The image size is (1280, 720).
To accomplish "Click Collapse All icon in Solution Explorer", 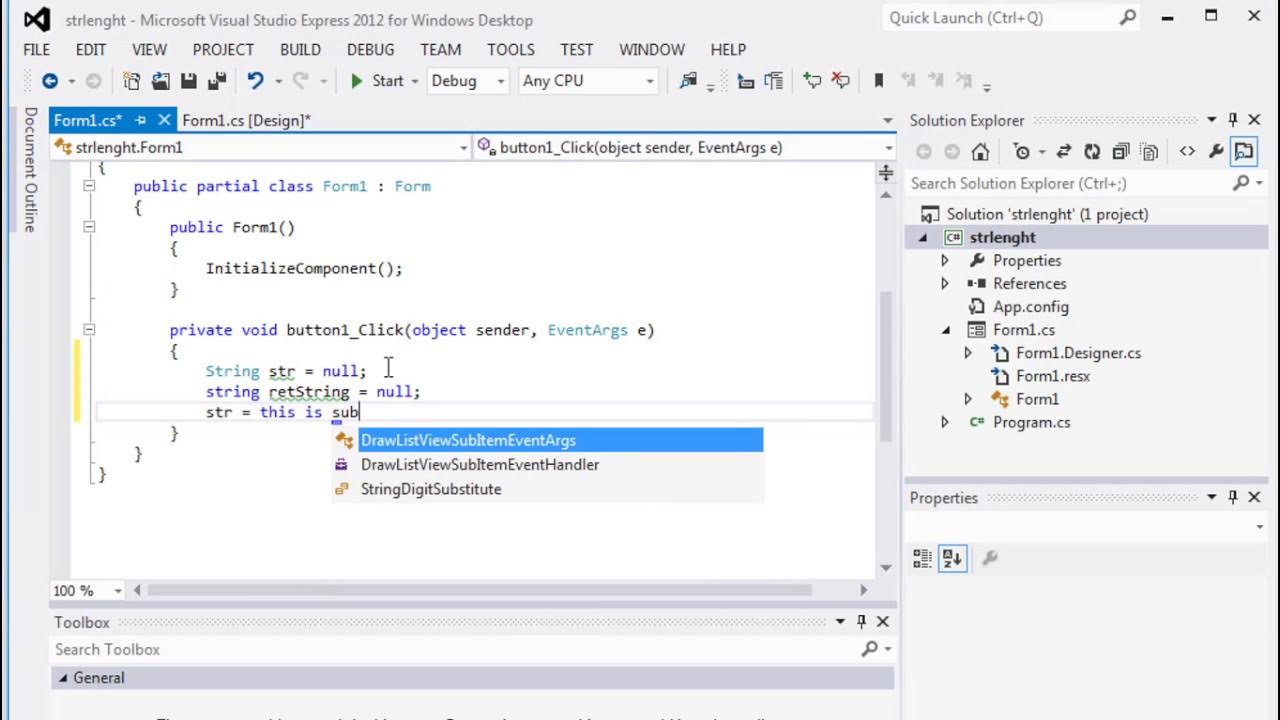I will pos(1121,152).
